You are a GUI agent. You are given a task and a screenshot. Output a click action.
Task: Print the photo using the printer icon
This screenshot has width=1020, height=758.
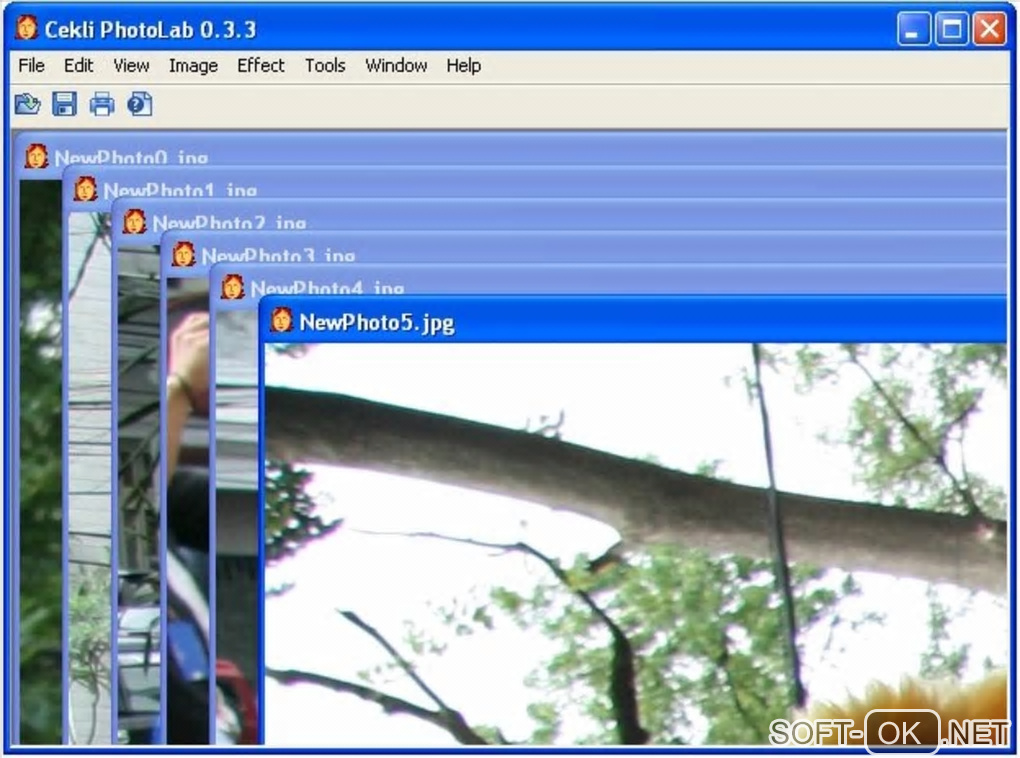[101, 104]
